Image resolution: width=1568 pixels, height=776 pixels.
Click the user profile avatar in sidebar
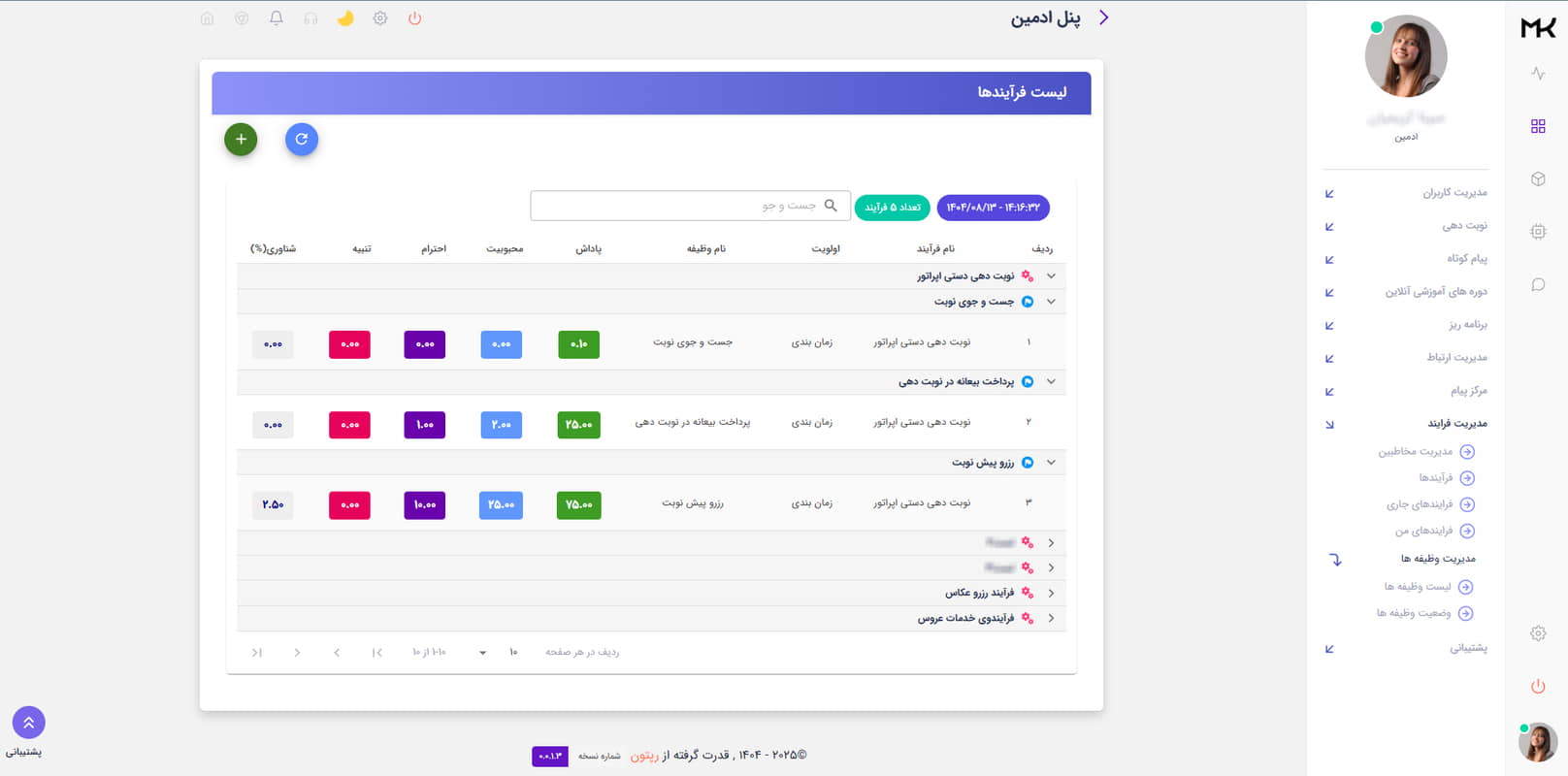click(x=1406, y=56)
